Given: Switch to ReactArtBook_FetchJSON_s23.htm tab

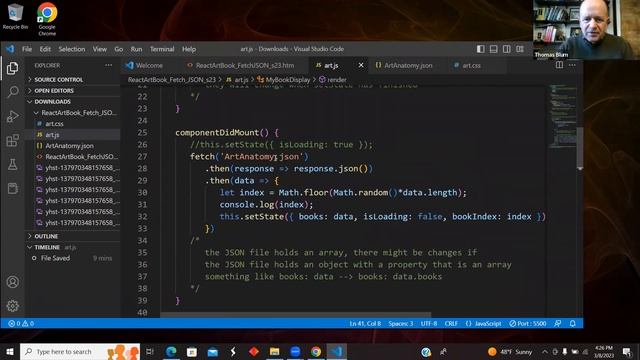Looking at the screenshot, I should click(244, 65).
